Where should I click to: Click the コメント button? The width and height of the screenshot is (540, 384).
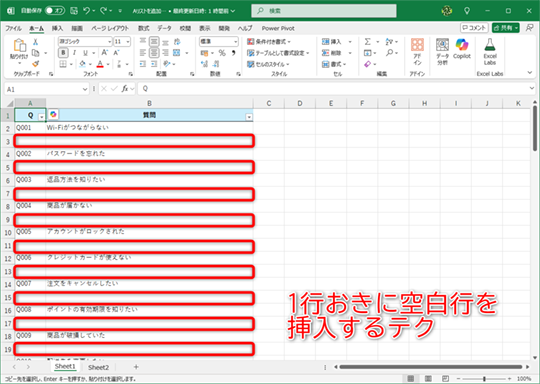point(474,28)
